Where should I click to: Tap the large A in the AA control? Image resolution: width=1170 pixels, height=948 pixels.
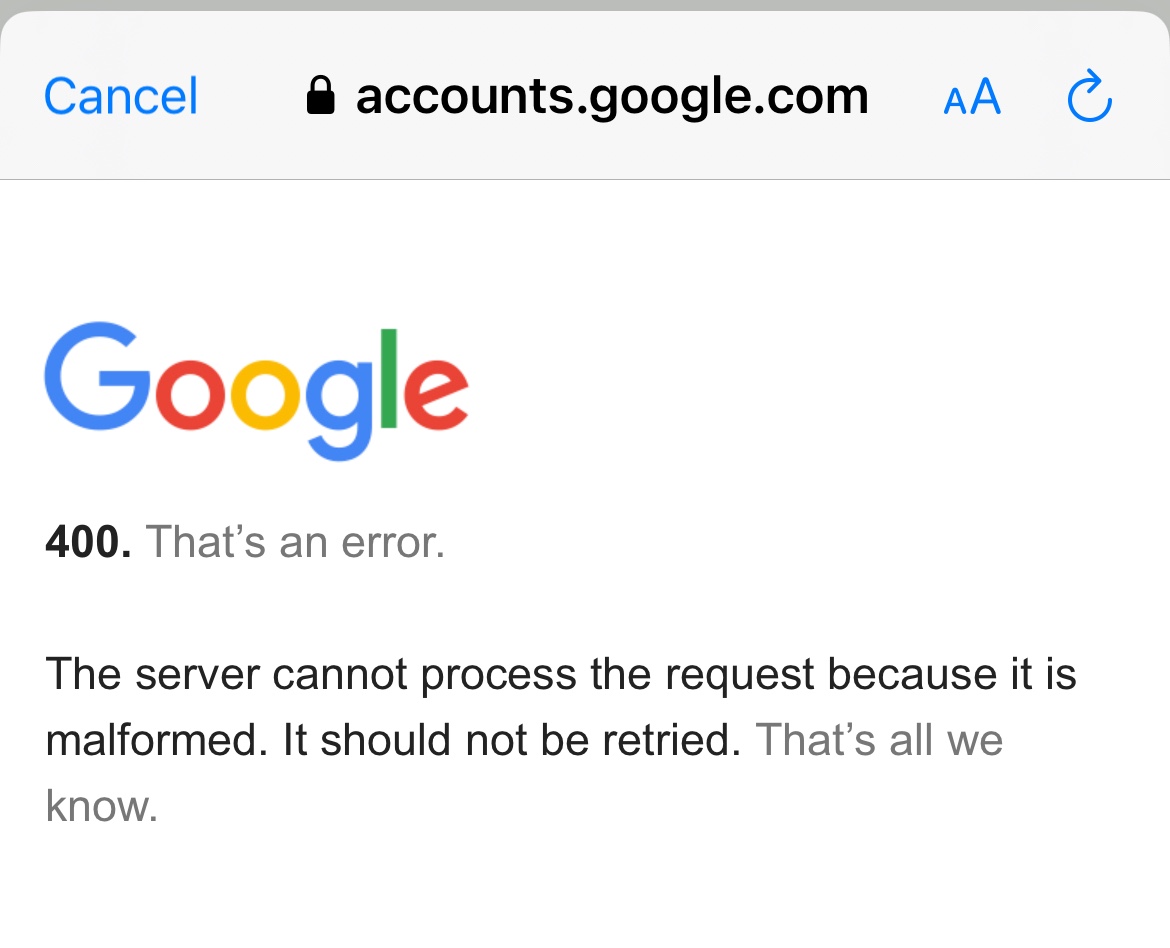pos(986,97)
